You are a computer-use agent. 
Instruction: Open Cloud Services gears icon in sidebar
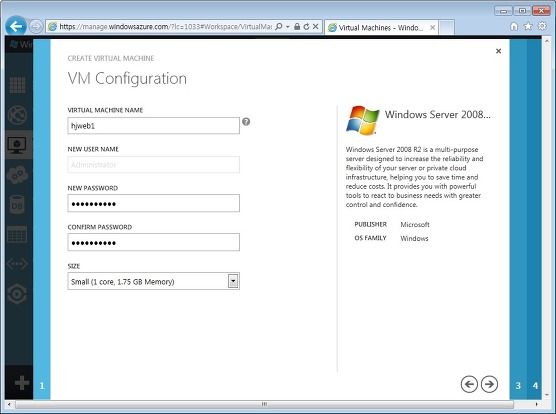[17, 174]
